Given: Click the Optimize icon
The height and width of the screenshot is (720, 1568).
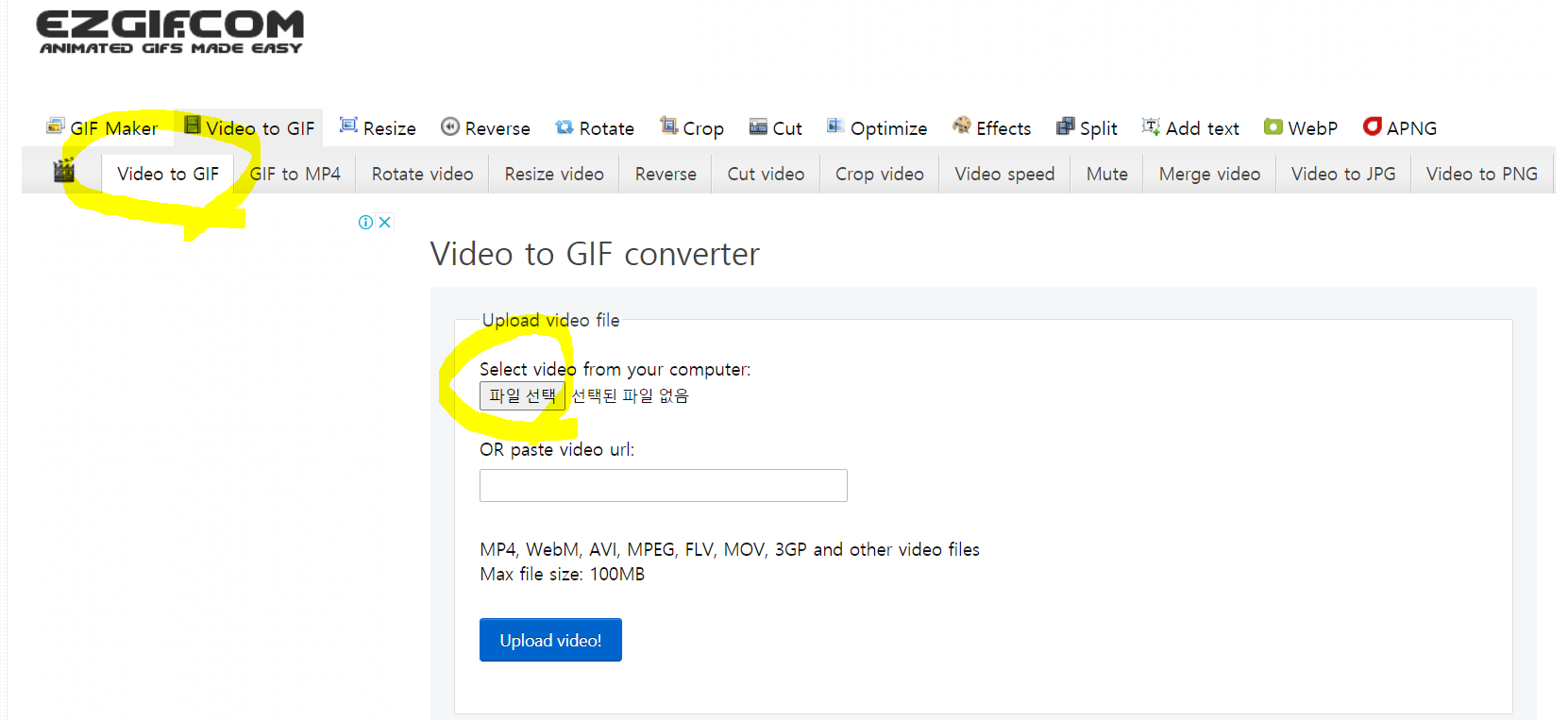Looking at the screenshot, I should pyautogui.click(x=835, y=126).
